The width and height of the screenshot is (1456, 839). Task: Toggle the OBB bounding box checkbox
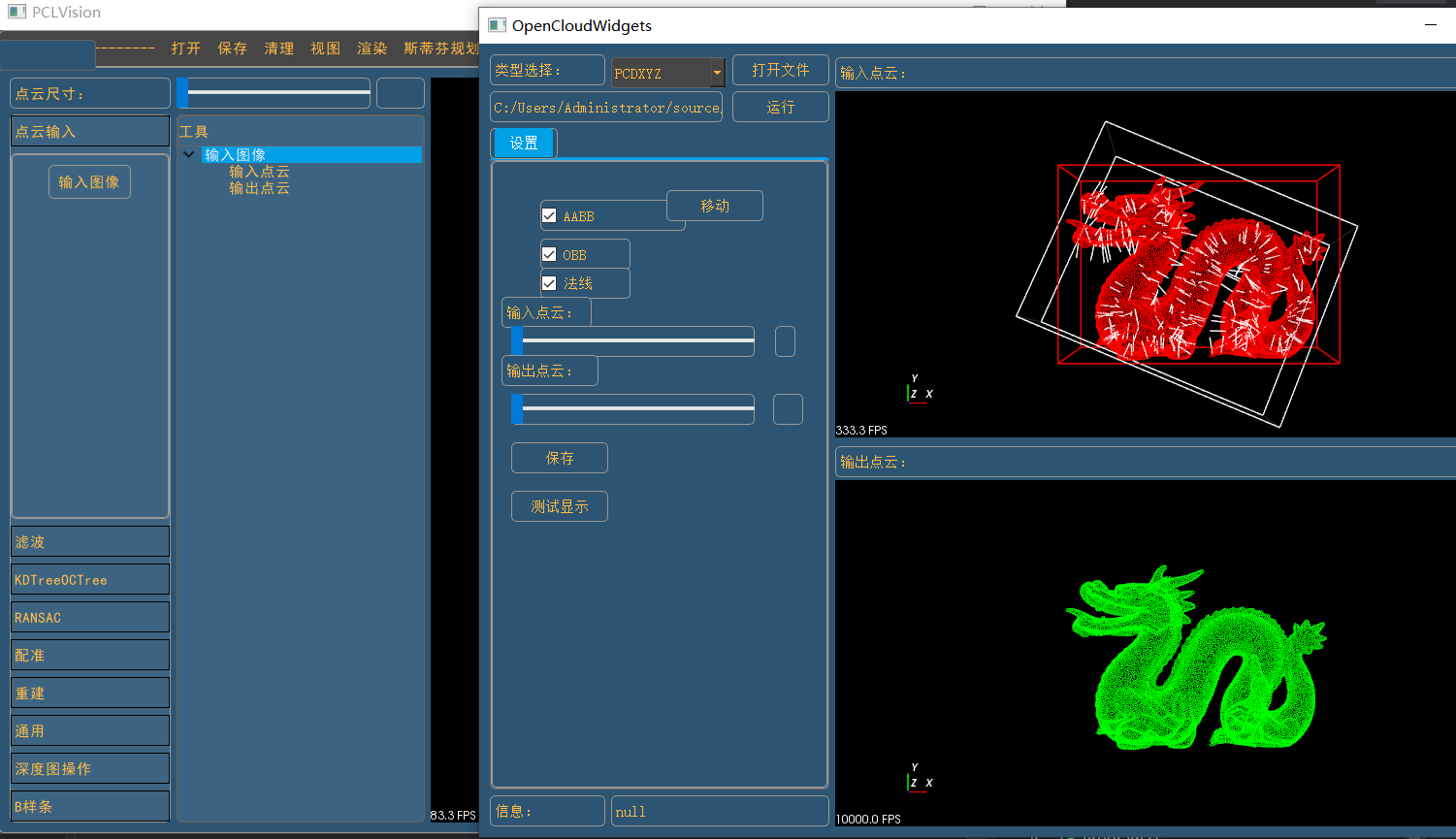click(549, 254)
